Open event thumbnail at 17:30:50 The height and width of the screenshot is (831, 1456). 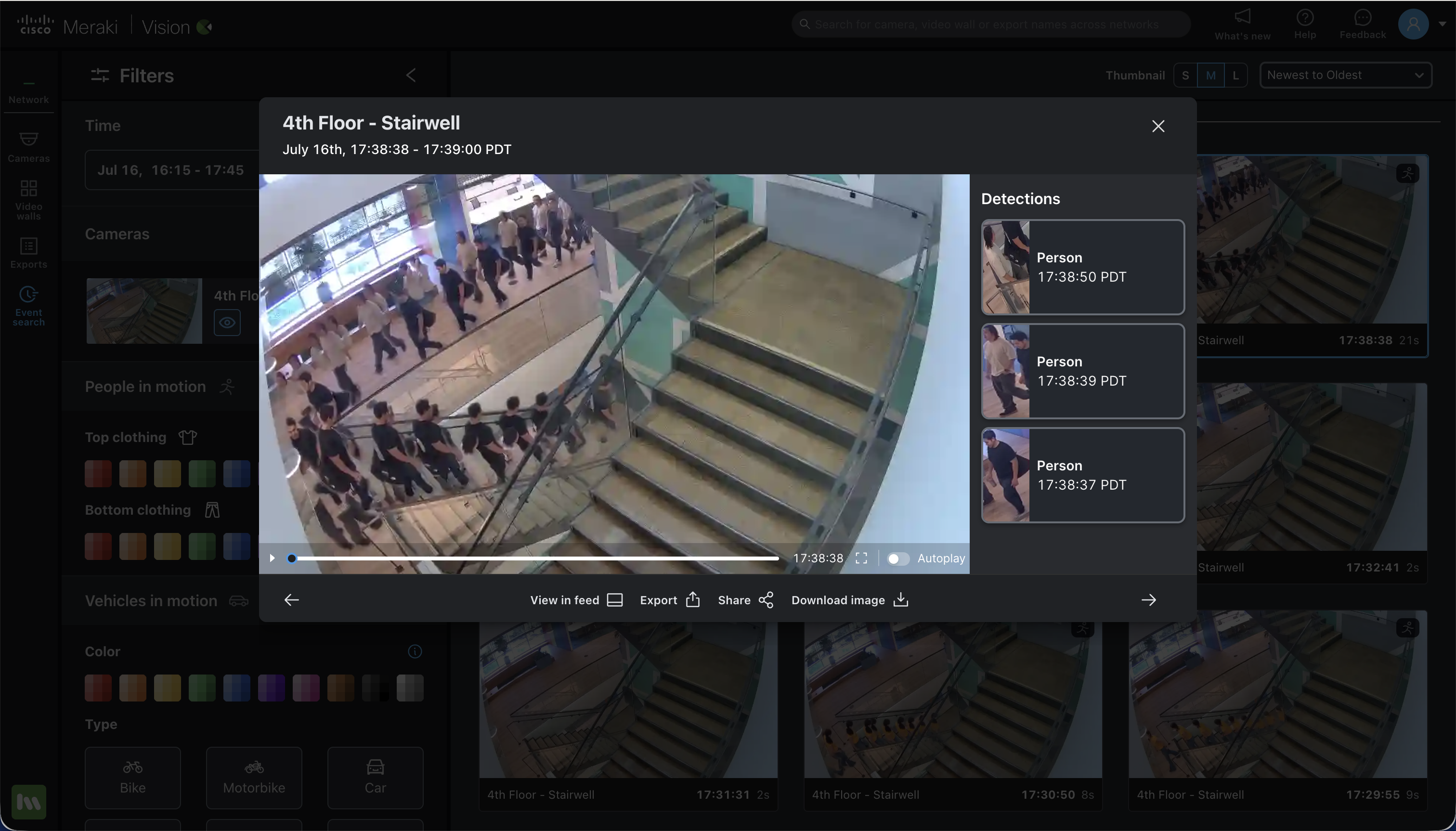(x=952, y=711)
